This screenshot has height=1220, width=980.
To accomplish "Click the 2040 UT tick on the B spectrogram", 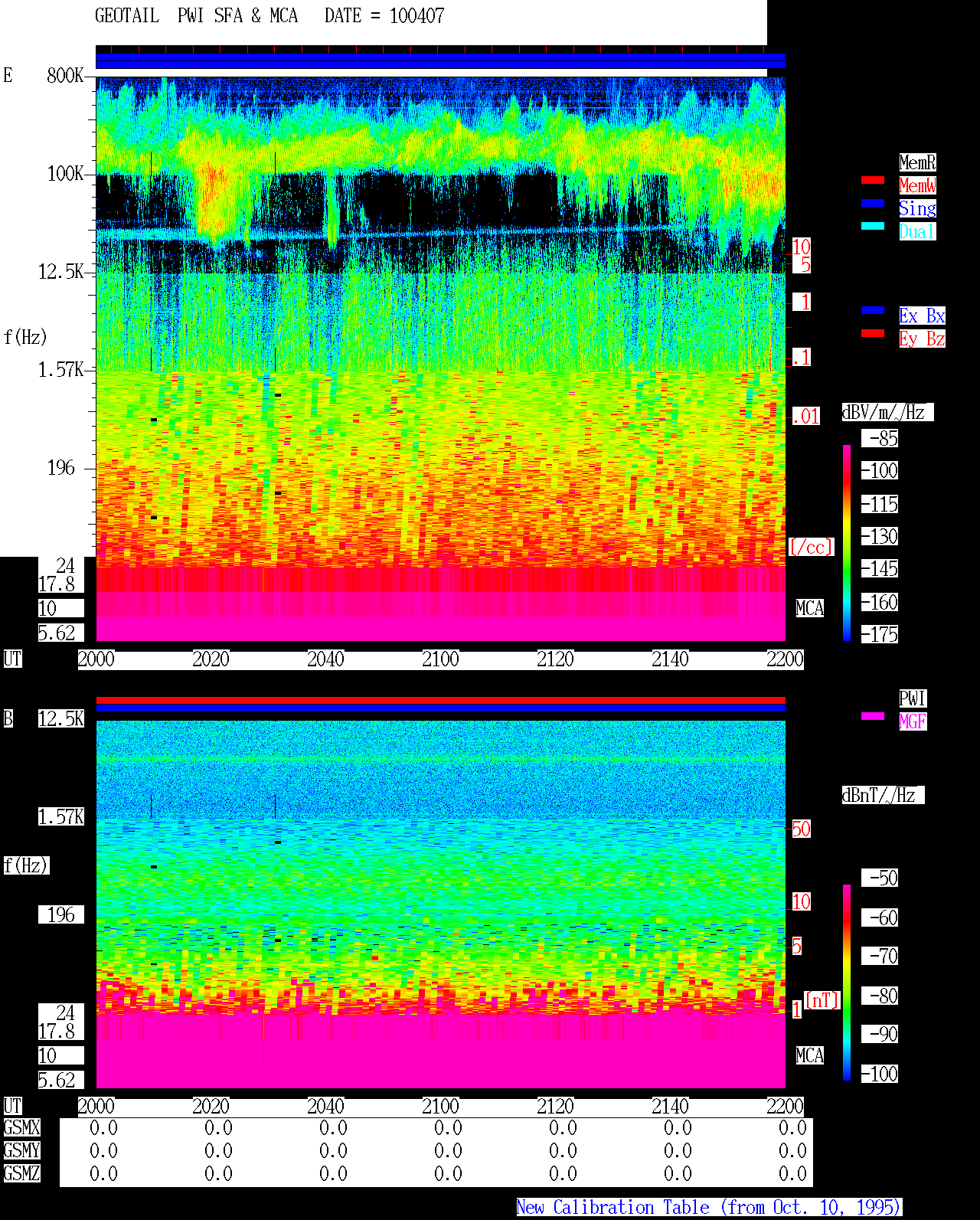I will click(325, 1107).
